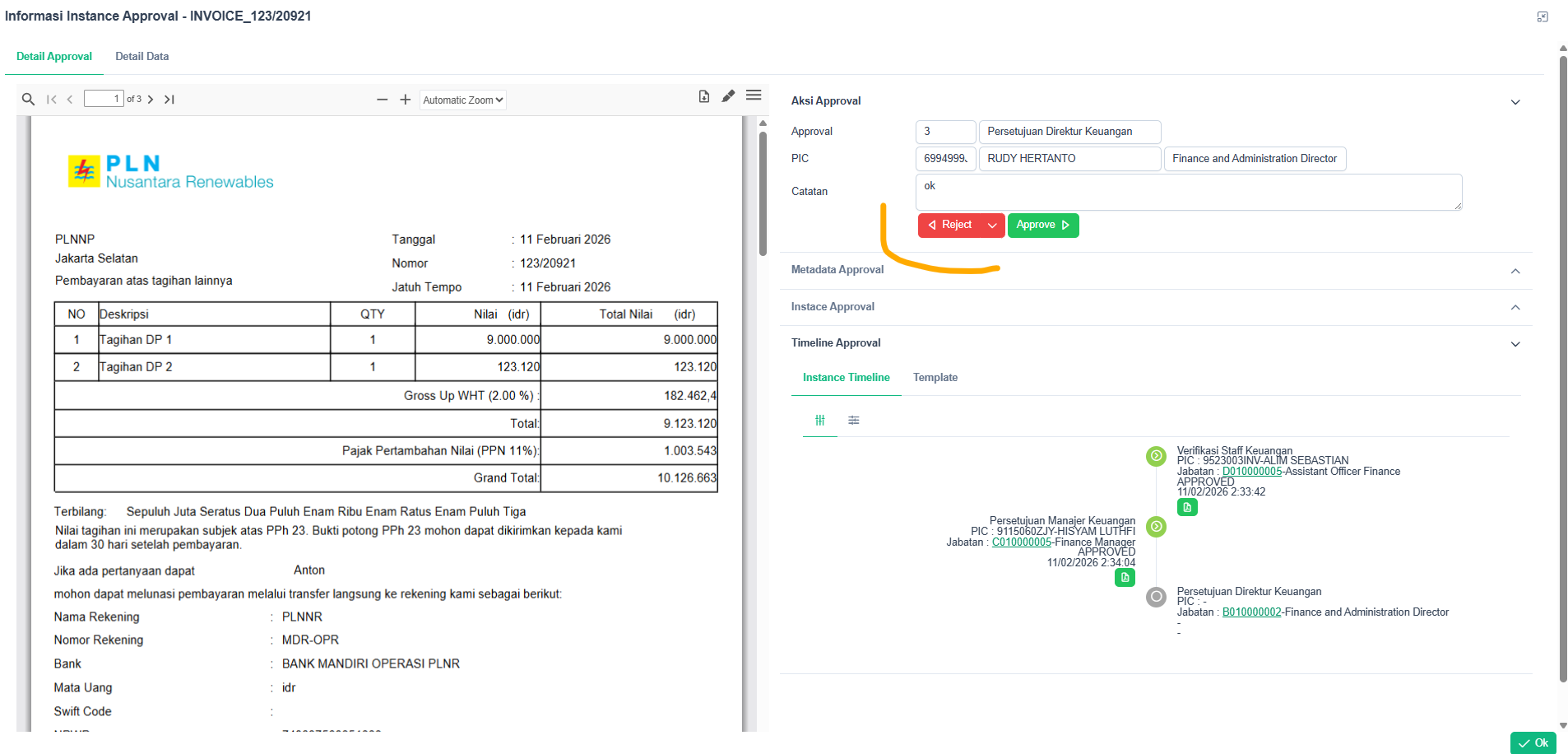
Task: Click the PDF viewer search magnifier icon
Action: 28,100
